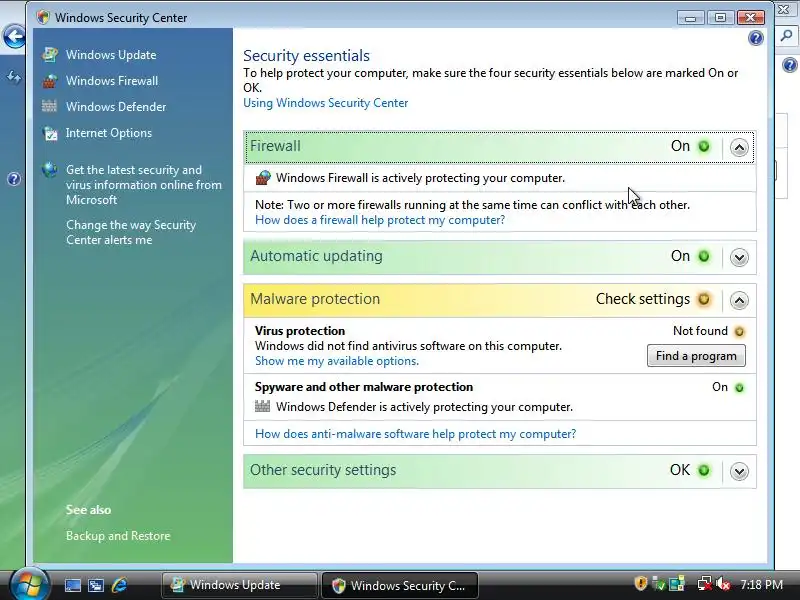This screenshot has width=800, height=600.
Task: Click the firewall icon beside Windows Firewall is actively protecting
Action: 263,178
